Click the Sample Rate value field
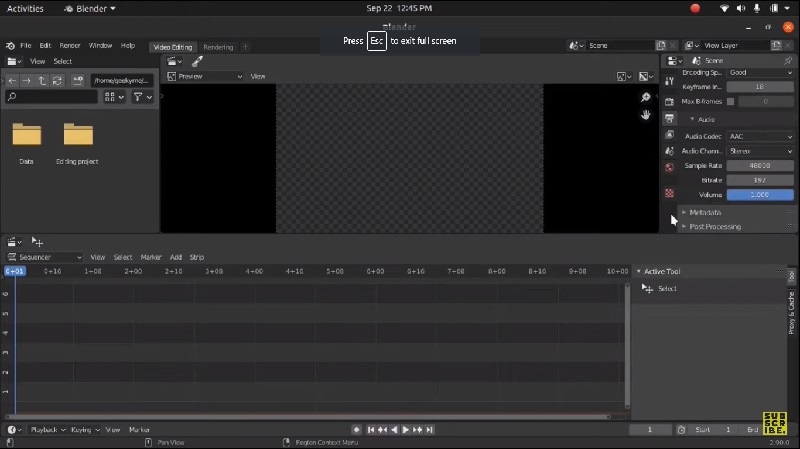This screenshot has height=449, width=800. point(760,165)
